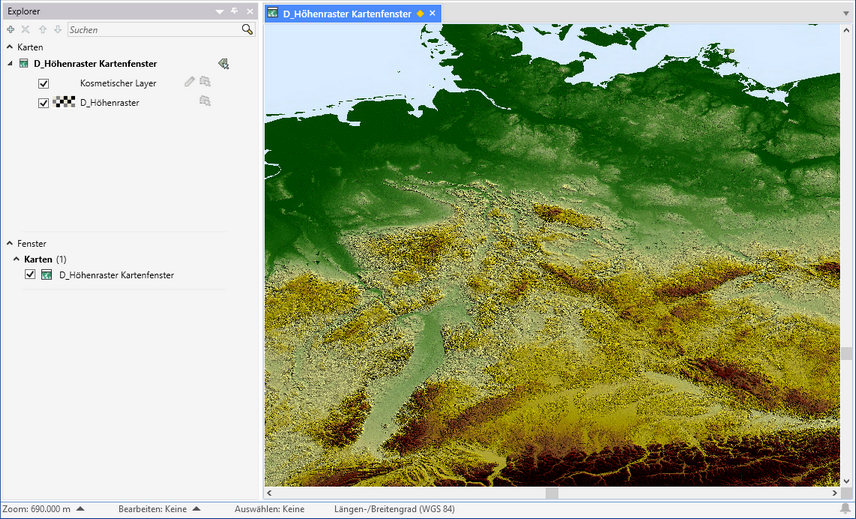The height and width of the screenshot is (519, 856).
Task: Click the layer icon right of D_Höhenraster
Action: [x=205, y=102]
